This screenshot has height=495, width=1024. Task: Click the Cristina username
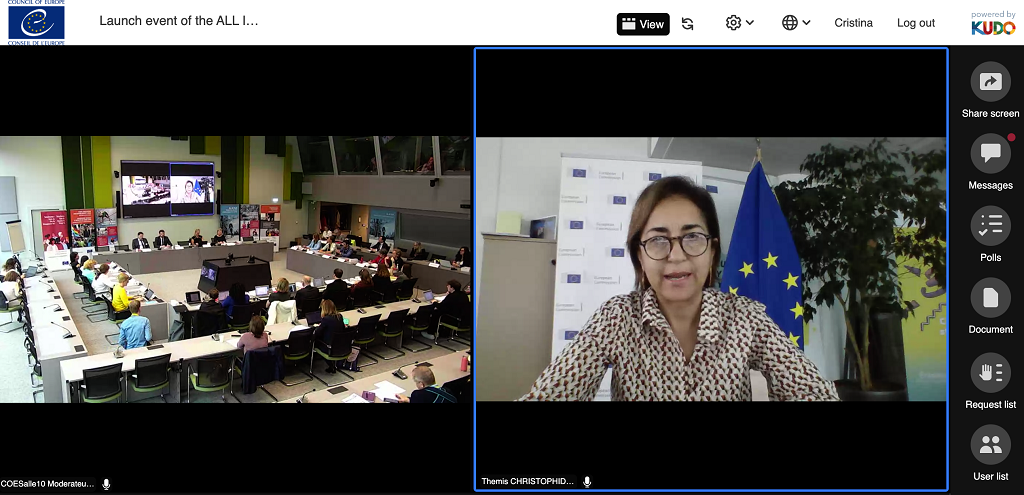click(x=853, y=23)
